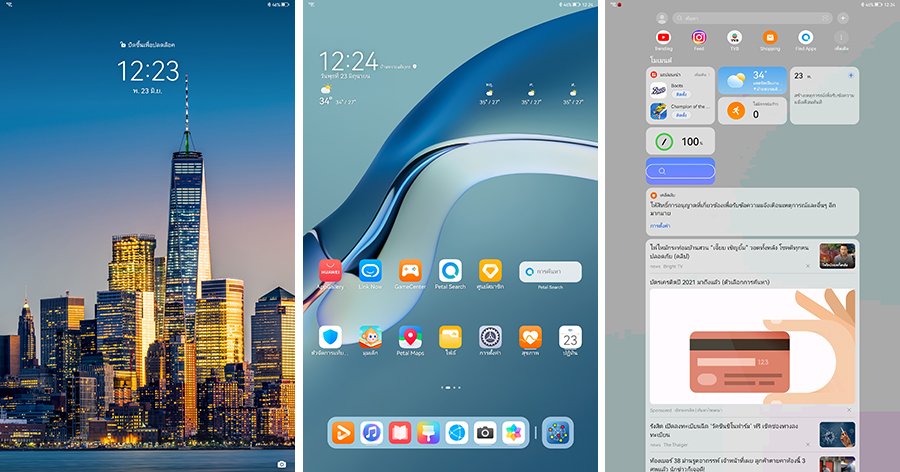Tap the plus button beside the search bar
The image size is (900, 472).
[842, 18]
